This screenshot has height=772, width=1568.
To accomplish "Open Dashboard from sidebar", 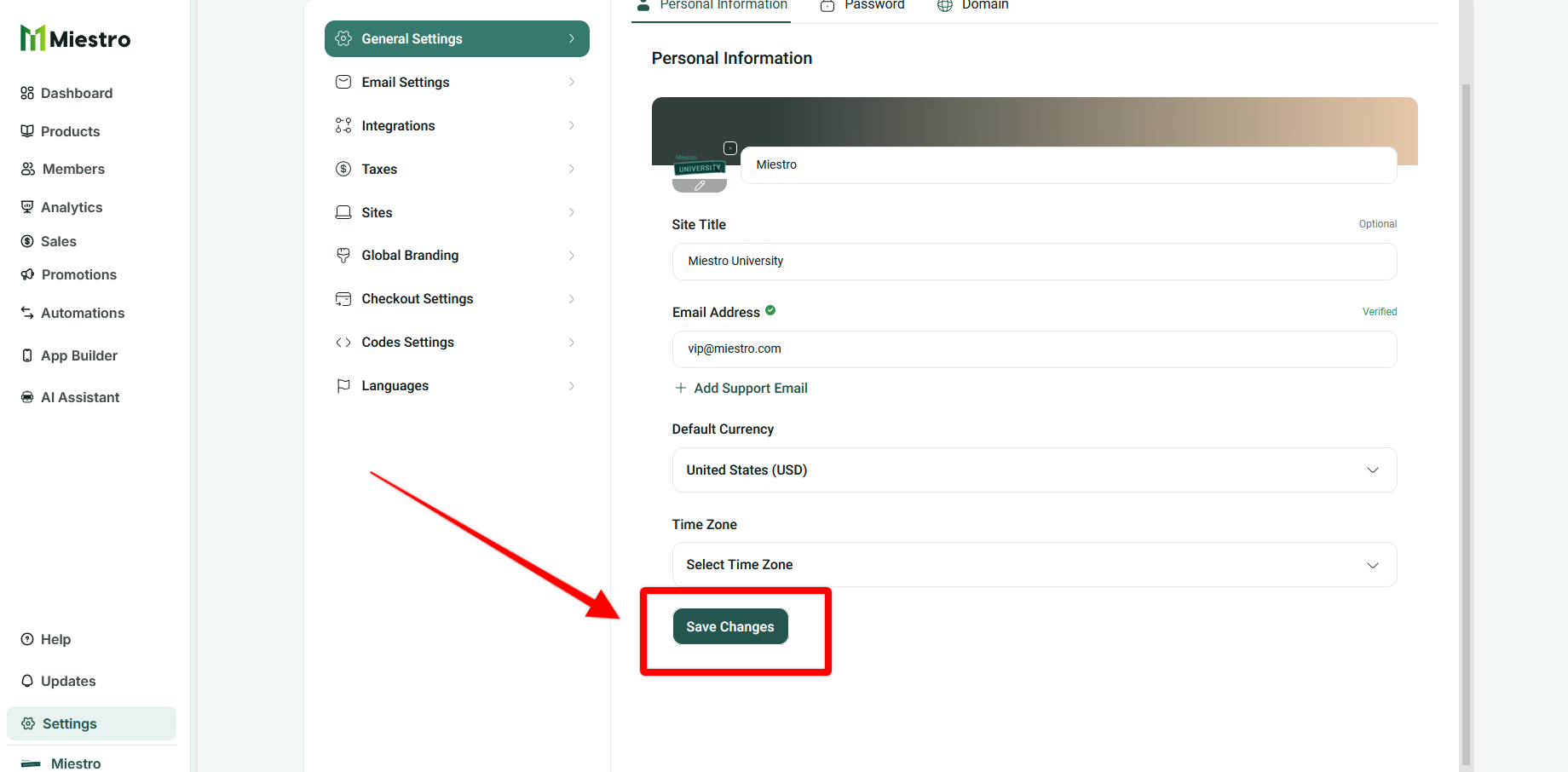I will point(77,93).
